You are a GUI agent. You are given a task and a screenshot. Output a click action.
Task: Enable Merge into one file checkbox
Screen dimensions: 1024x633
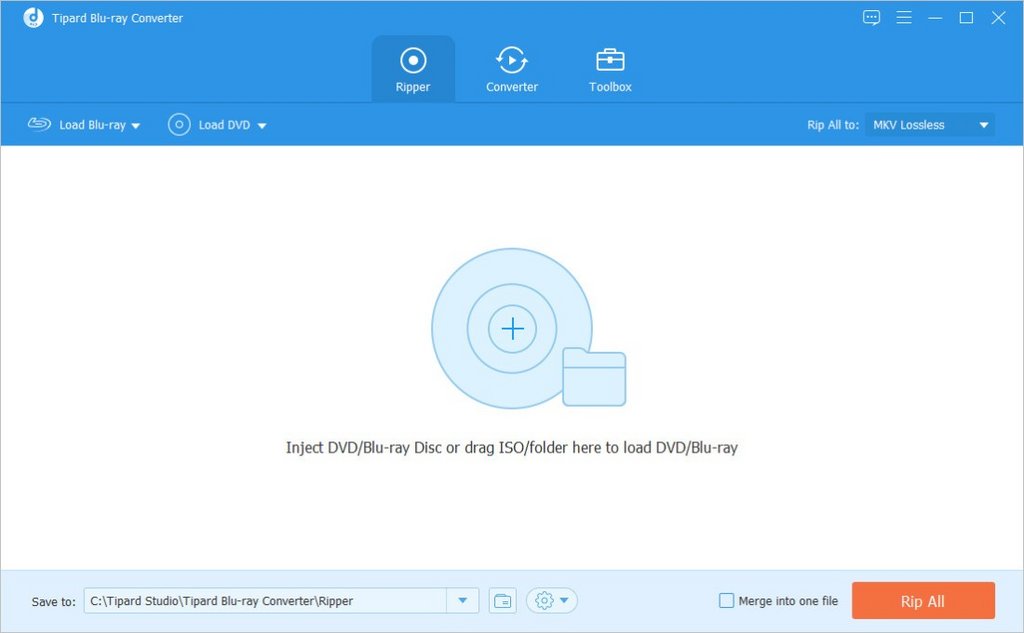(726, 600)
